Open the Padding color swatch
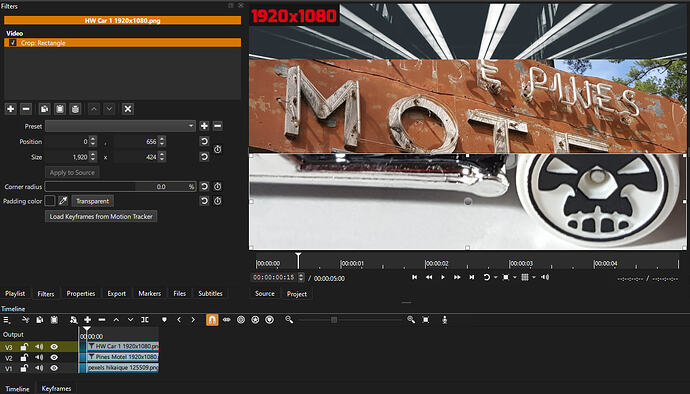 pyautogui.click(x=50, y=201)
